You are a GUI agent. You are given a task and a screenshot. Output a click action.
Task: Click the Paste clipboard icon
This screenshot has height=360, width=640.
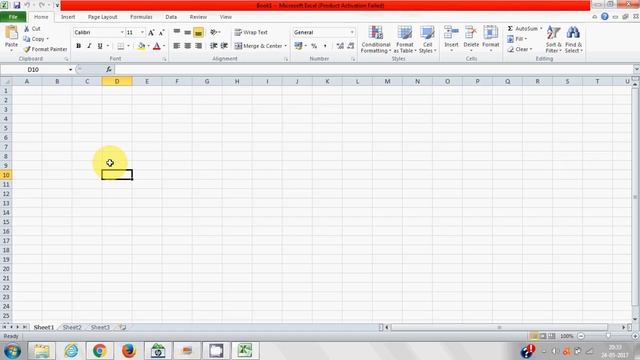[11, 33]
